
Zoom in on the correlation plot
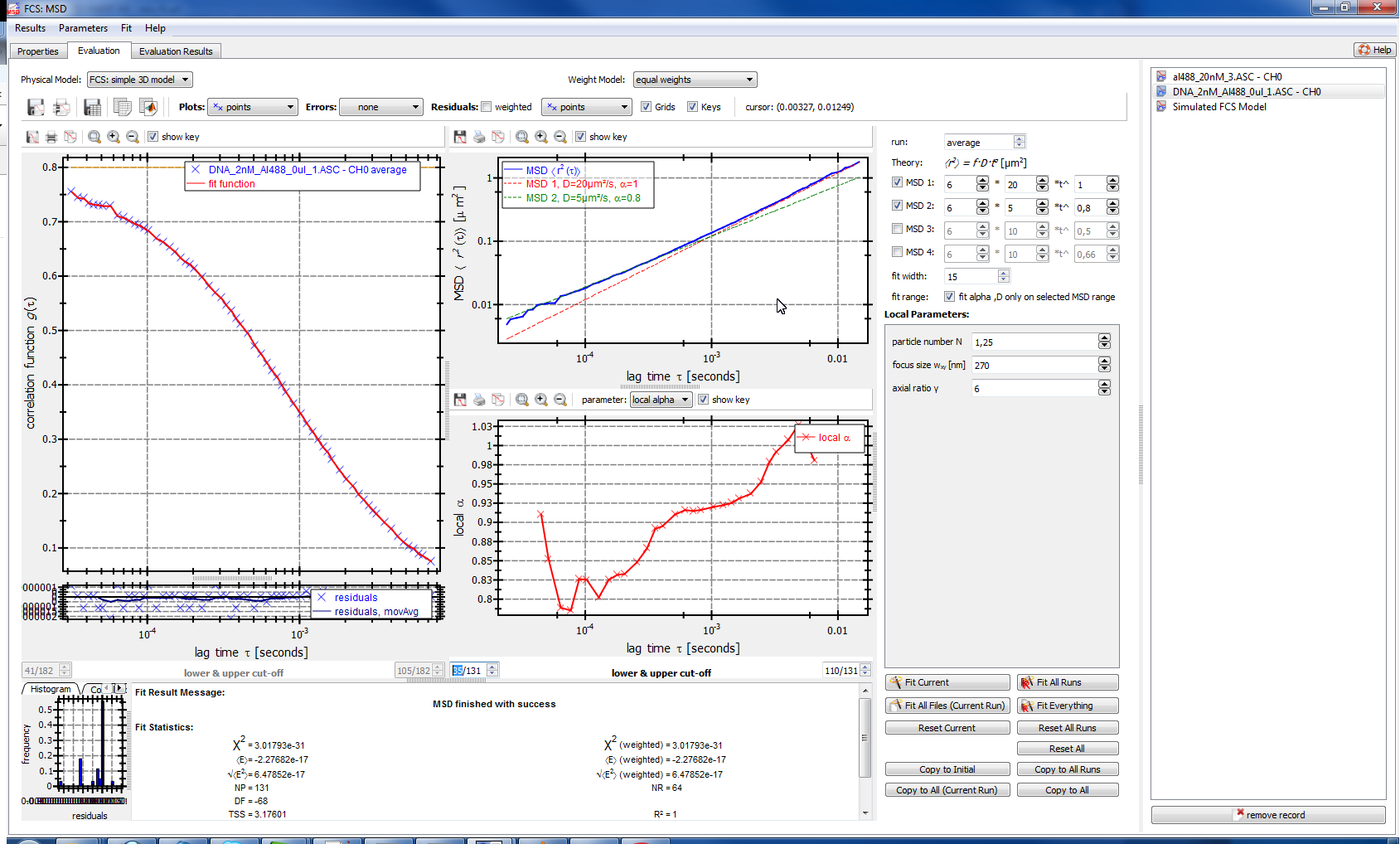[114, 137]
